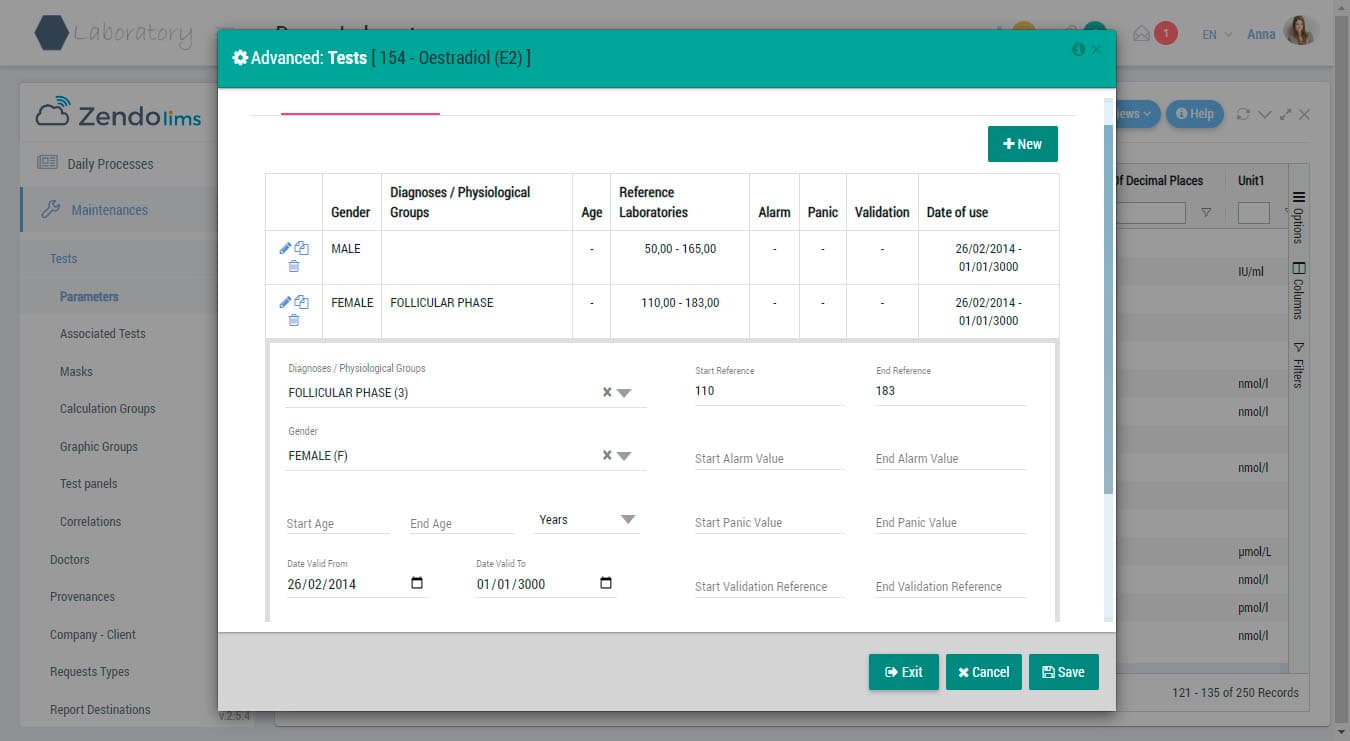Click the Save button
1350x741 pixels.
[x=1063, y=672]
